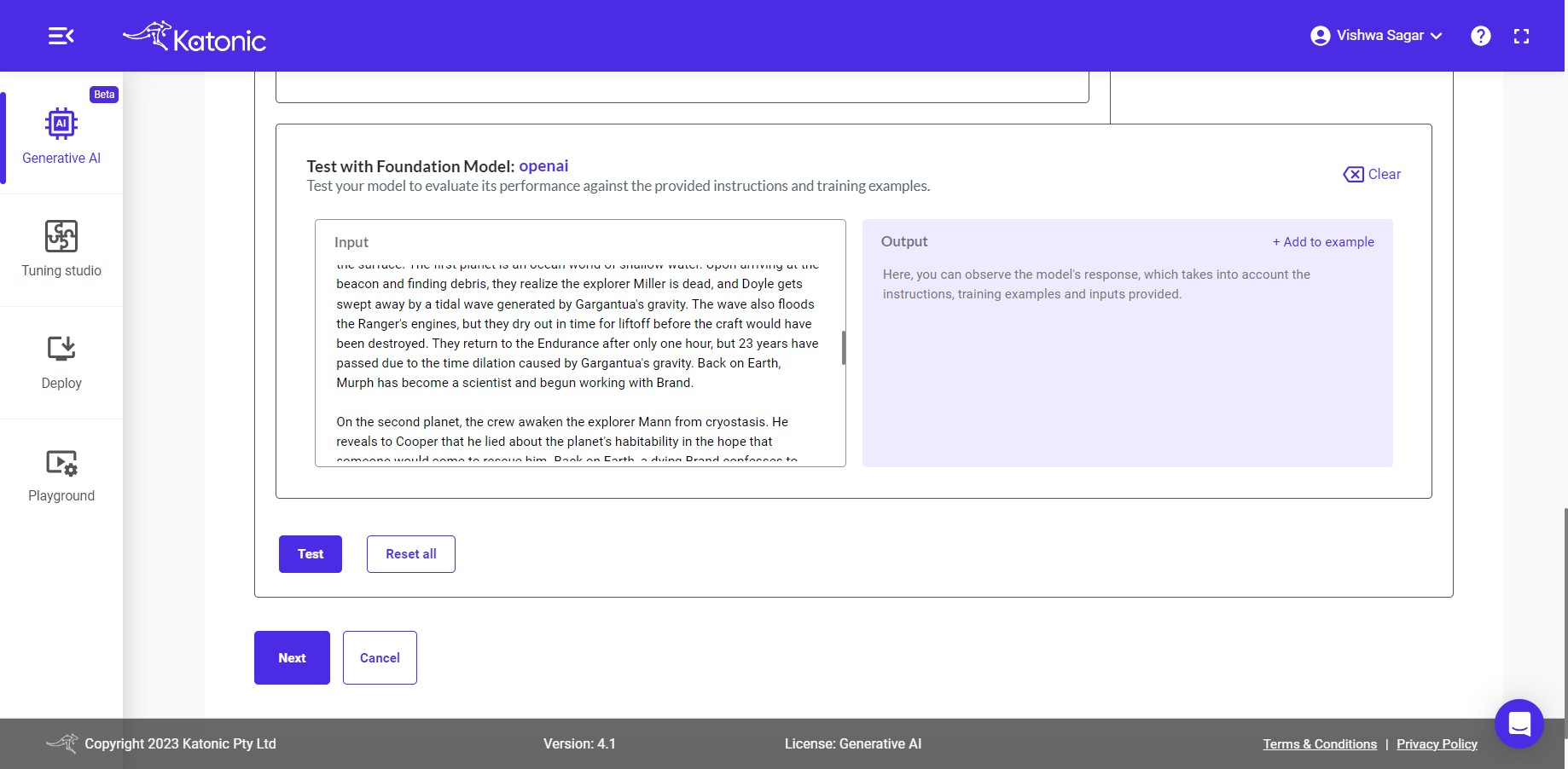The height and width of the screenshot is (769, 1568).
Task: Click the openai foundation model name
Action: pyautogui.click(x=543, y=166)
